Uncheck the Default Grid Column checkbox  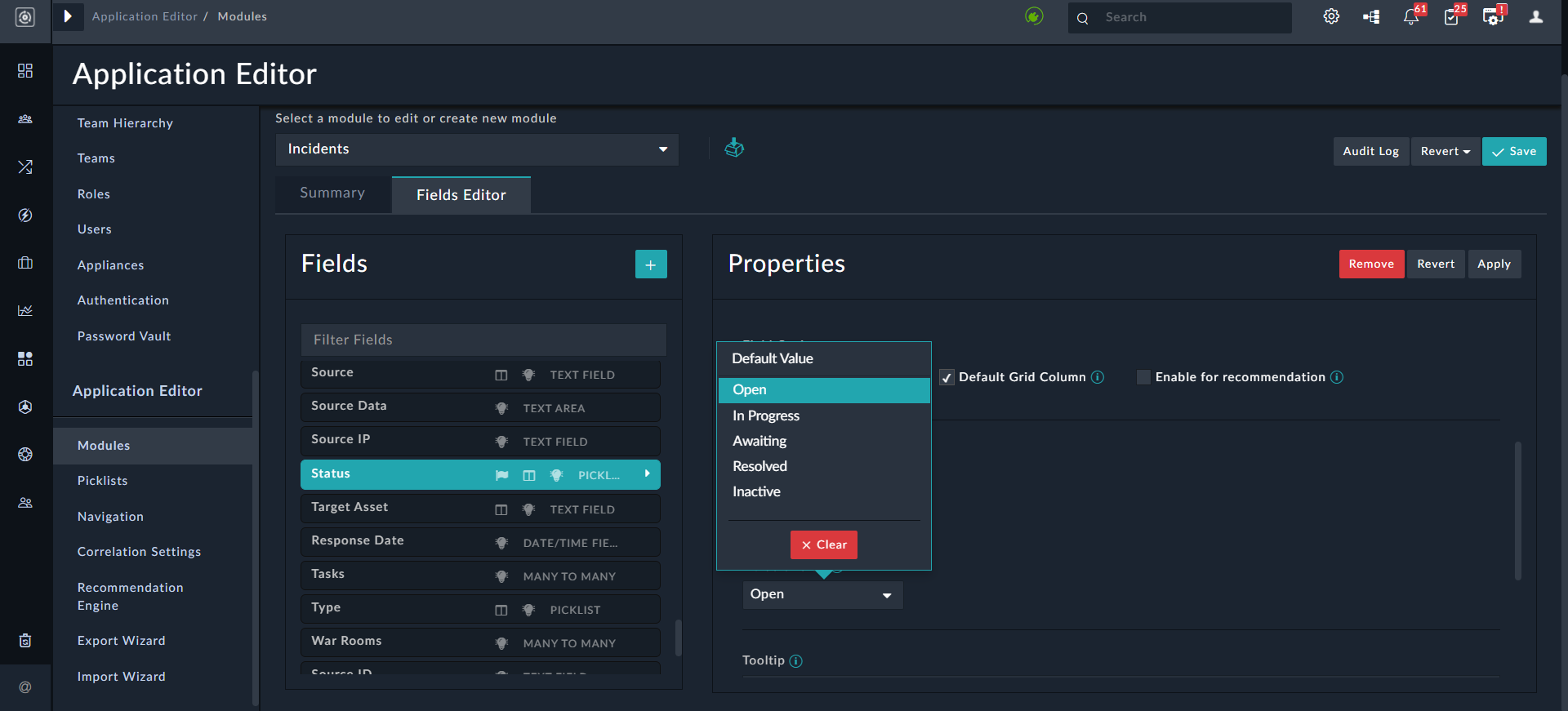click(947, 377)
